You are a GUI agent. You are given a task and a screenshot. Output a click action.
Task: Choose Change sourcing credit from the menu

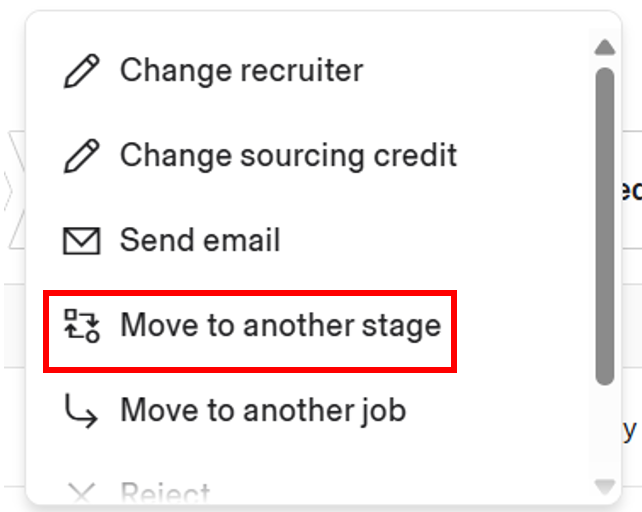point(288,156)
